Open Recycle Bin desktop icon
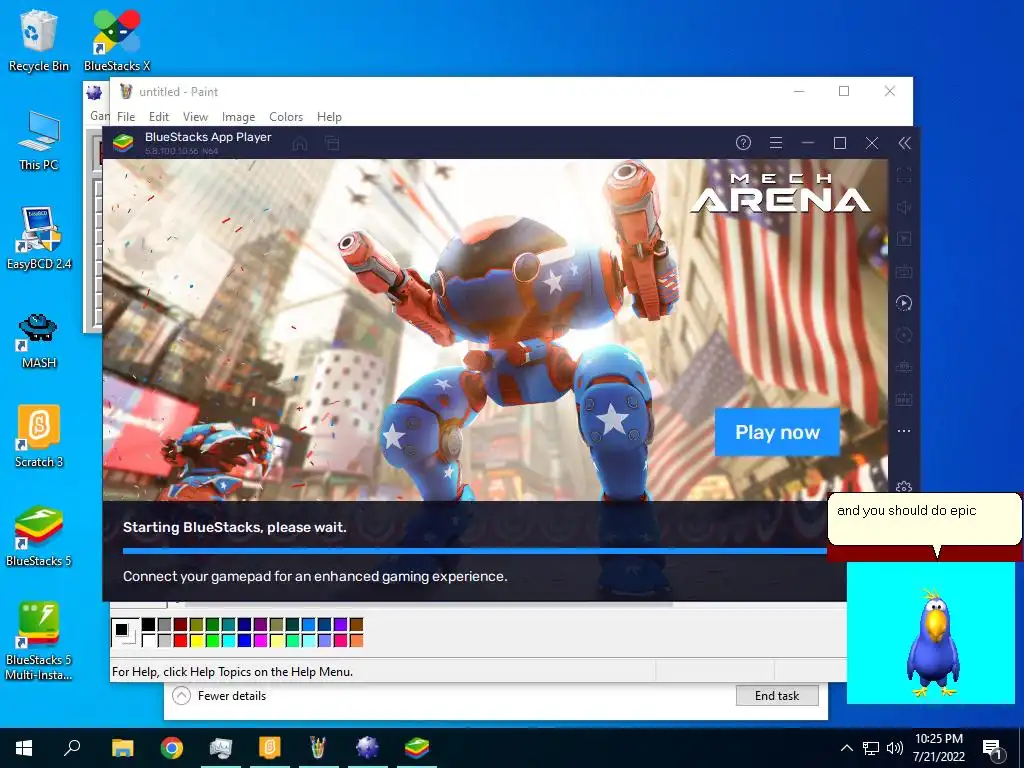 [x=39, y=41]
